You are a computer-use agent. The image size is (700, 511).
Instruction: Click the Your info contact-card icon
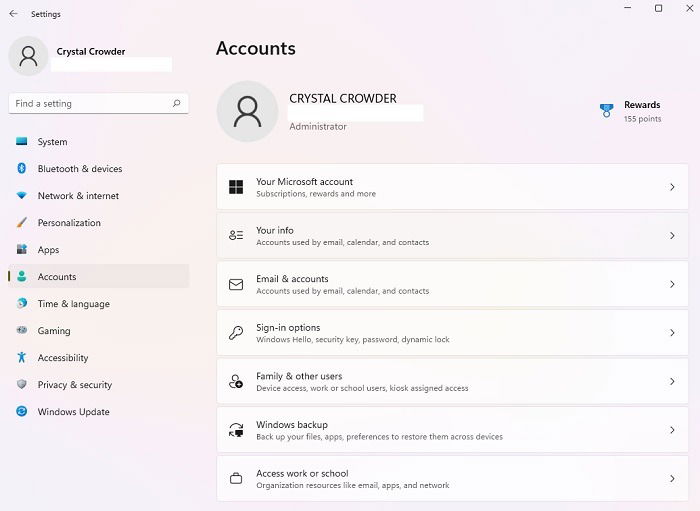tap(236, 235)
